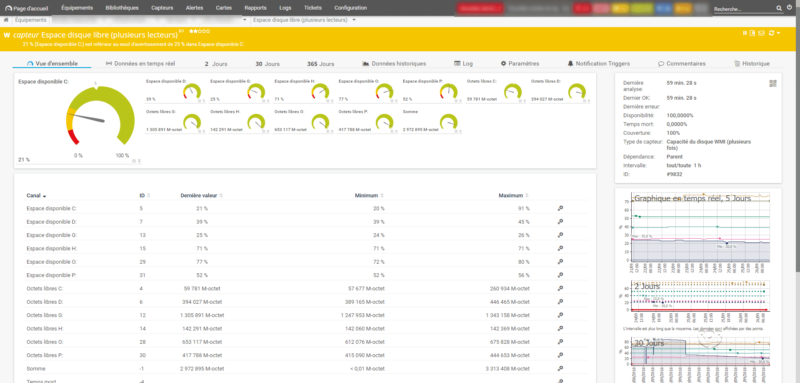Open settings icon for the Espace disponible G: row

(x=560, y=235)
